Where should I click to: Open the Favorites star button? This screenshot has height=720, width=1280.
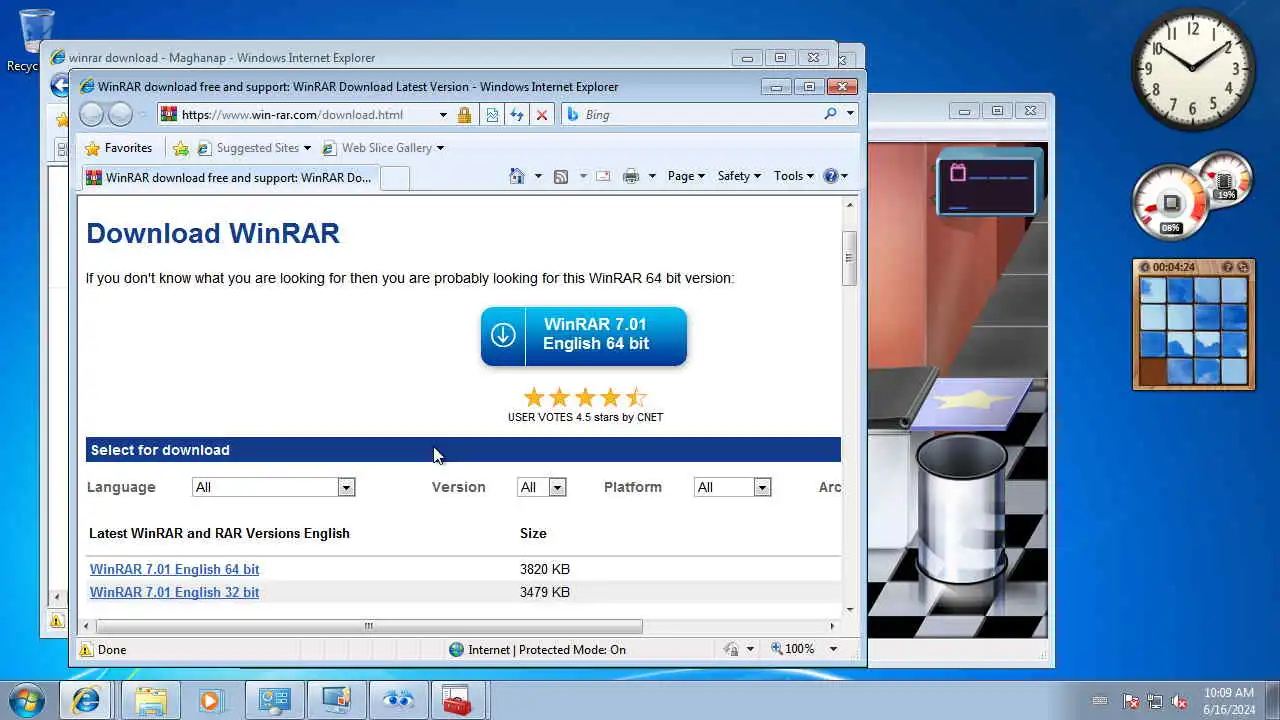tap(118, 148)
